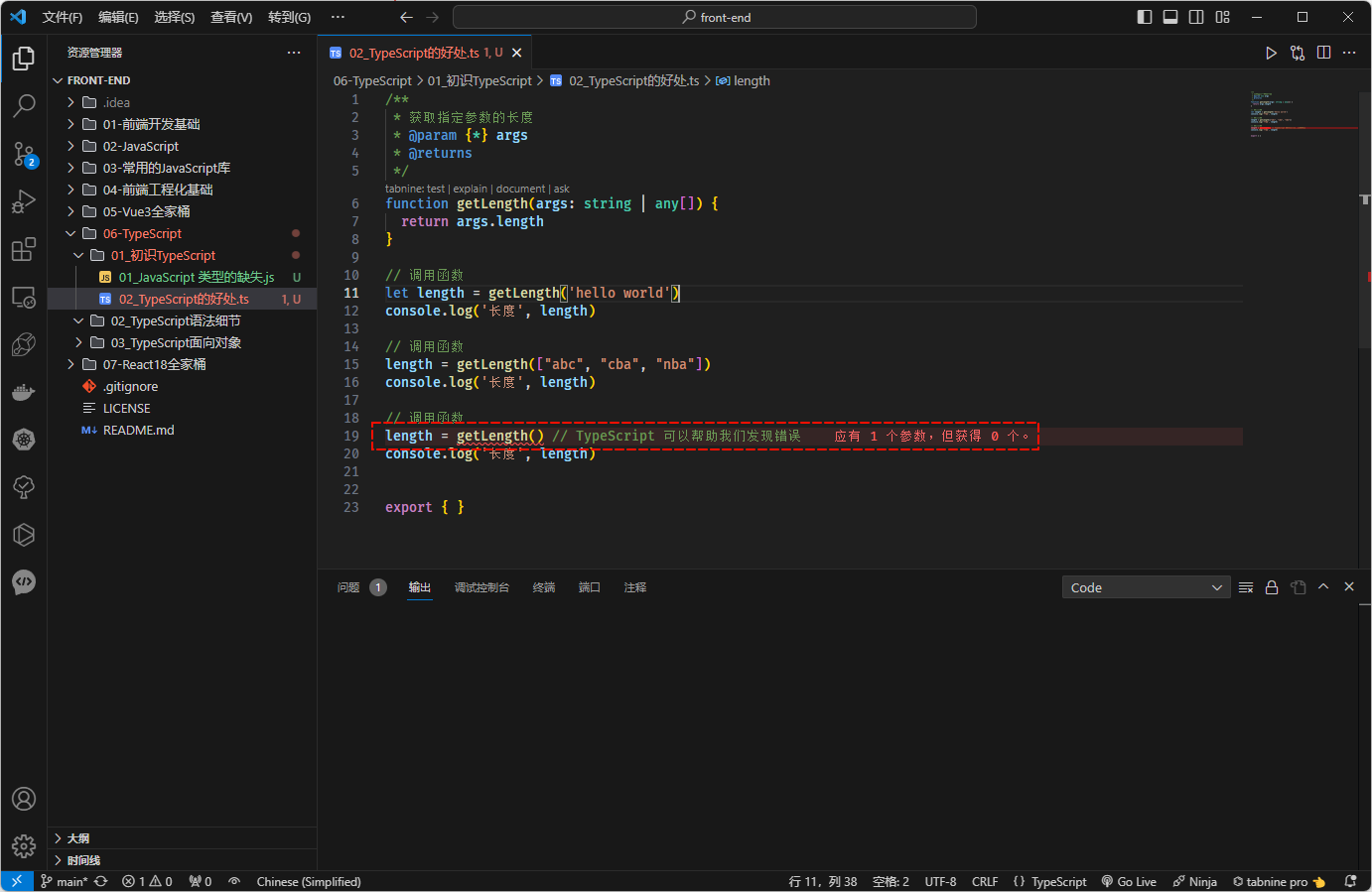Collapse the 06-TypeScript folder
This screenshot has height=892, width=1372.
[x=142, y=233]
